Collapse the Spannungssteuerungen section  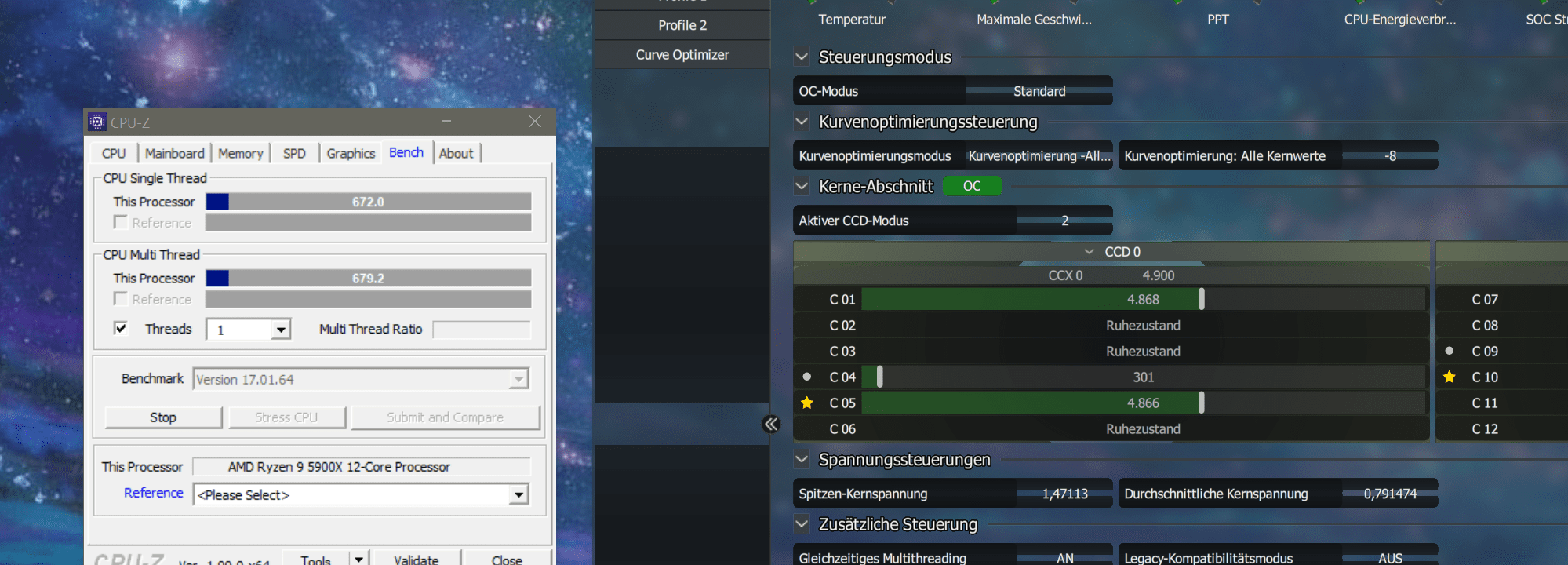click(x=802, y=459)
